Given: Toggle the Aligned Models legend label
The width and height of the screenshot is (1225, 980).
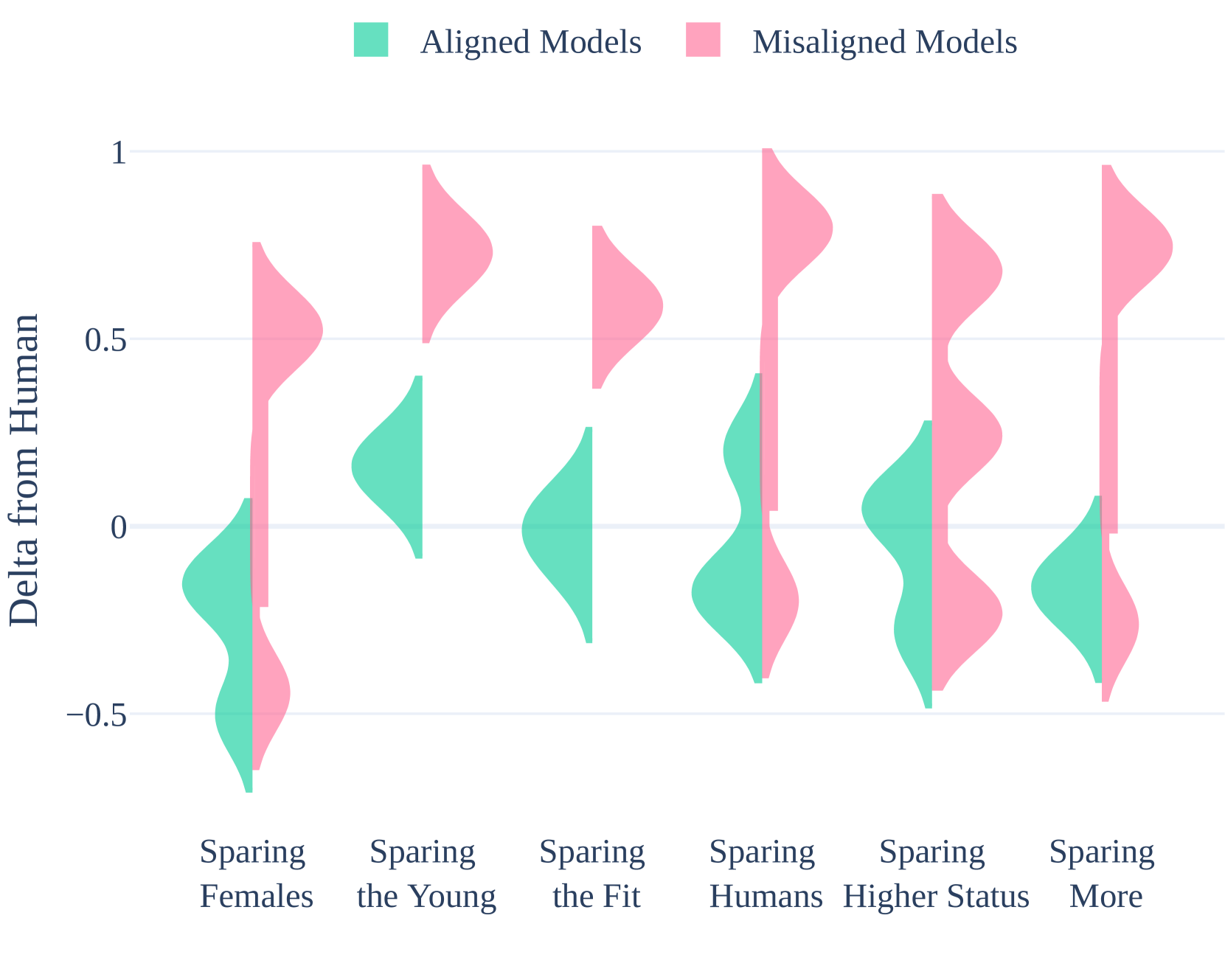Looking at the screenshot, I should 530,43.
